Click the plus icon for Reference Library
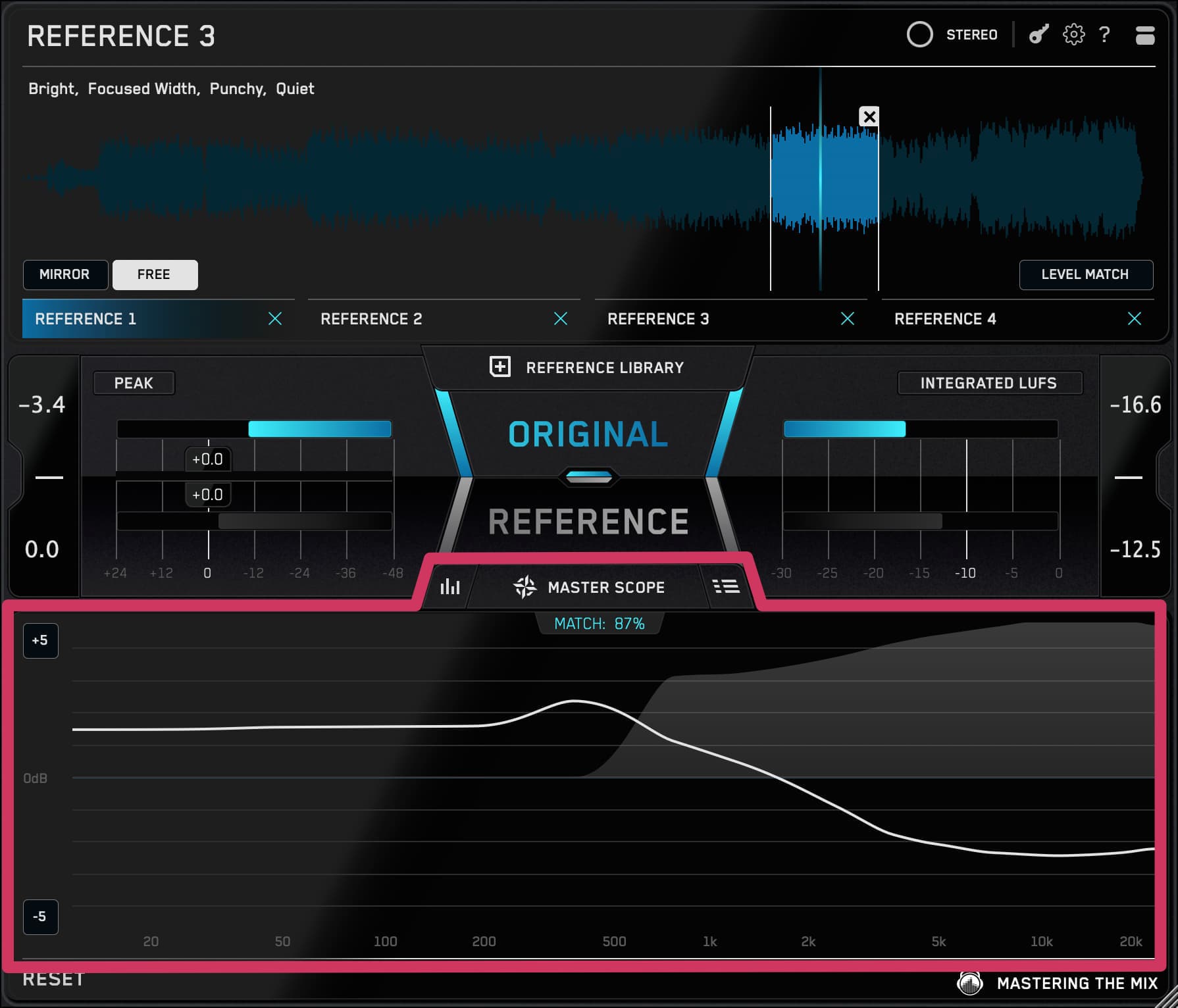1178x1008 pixels. tap(500, 367)
